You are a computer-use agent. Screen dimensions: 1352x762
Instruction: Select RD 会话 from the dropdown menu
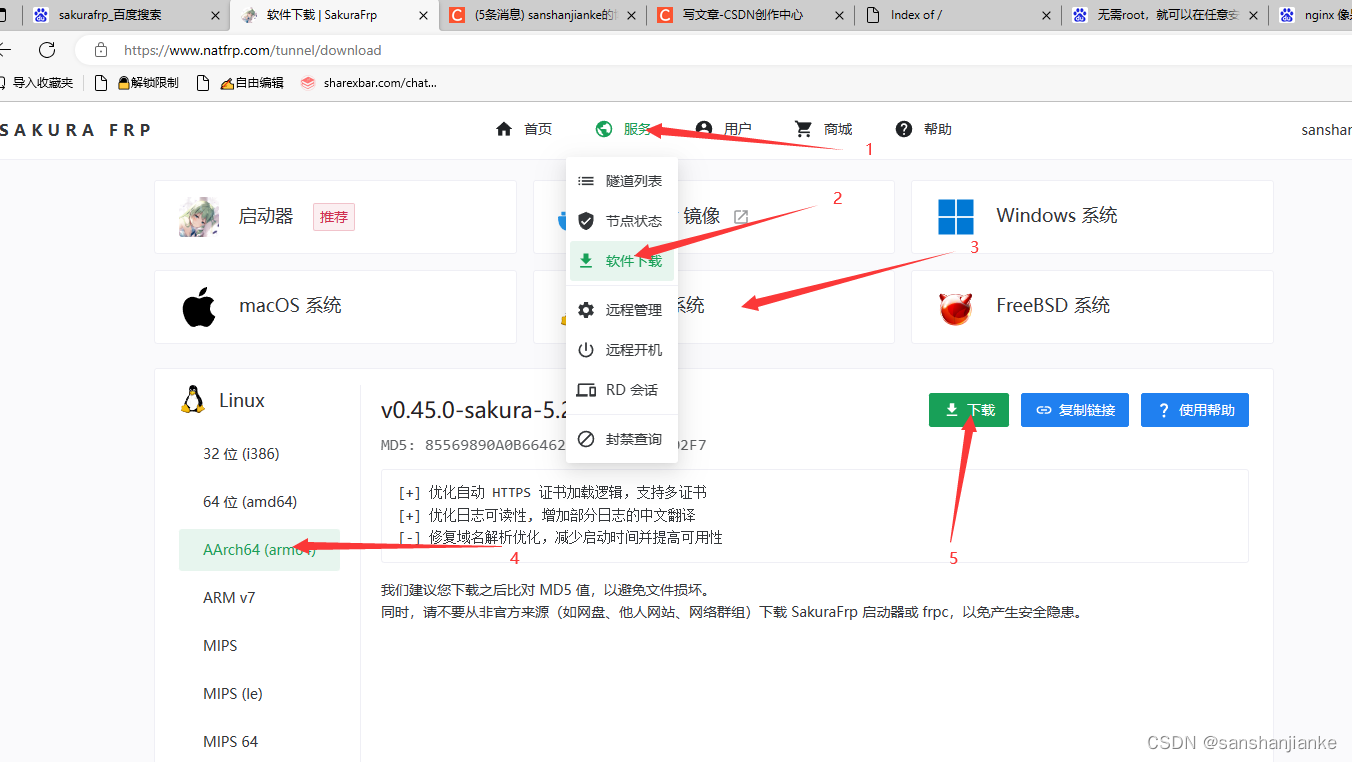pos(622,390)
